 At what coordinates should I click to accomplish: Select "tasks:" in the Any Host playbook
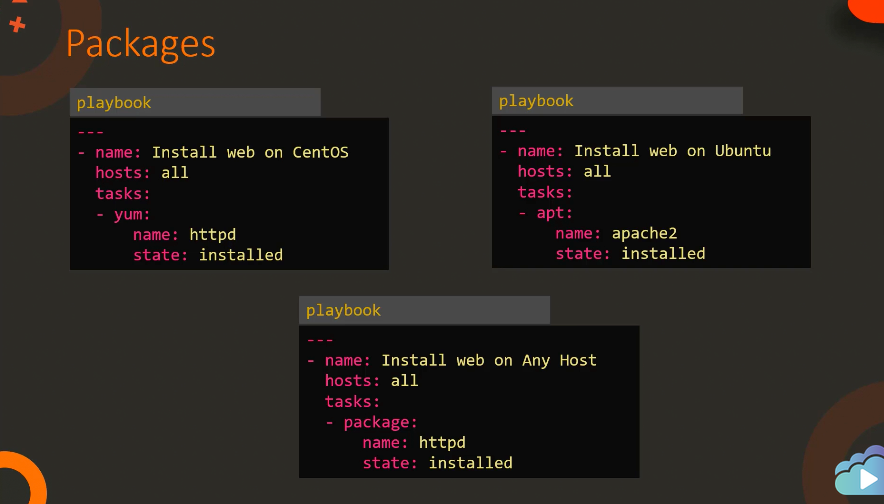(352, 401)
